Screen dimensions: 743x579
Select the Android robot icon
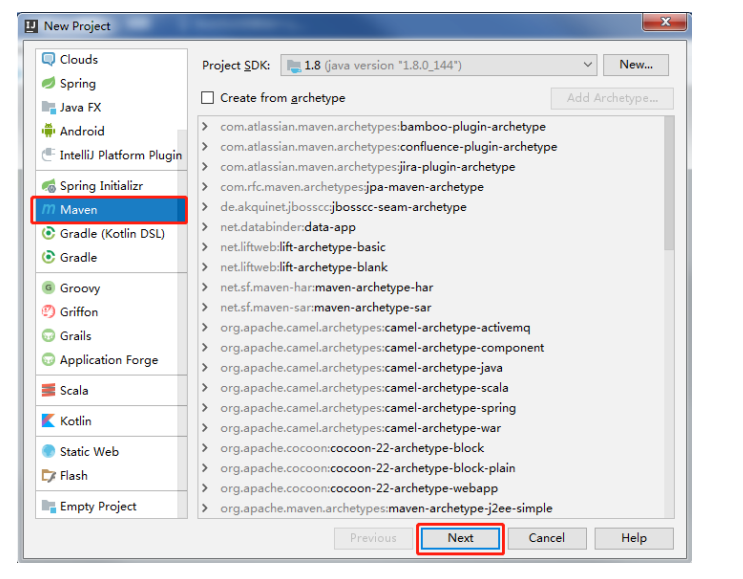(48, 131)
